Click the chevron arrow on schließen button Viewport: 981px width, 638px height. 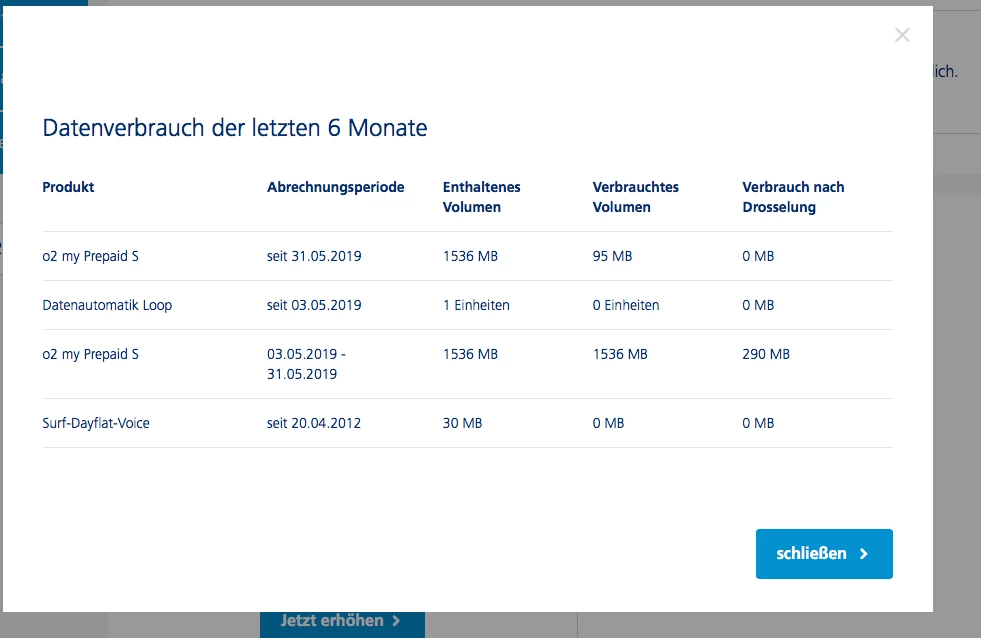pos(864,554)
